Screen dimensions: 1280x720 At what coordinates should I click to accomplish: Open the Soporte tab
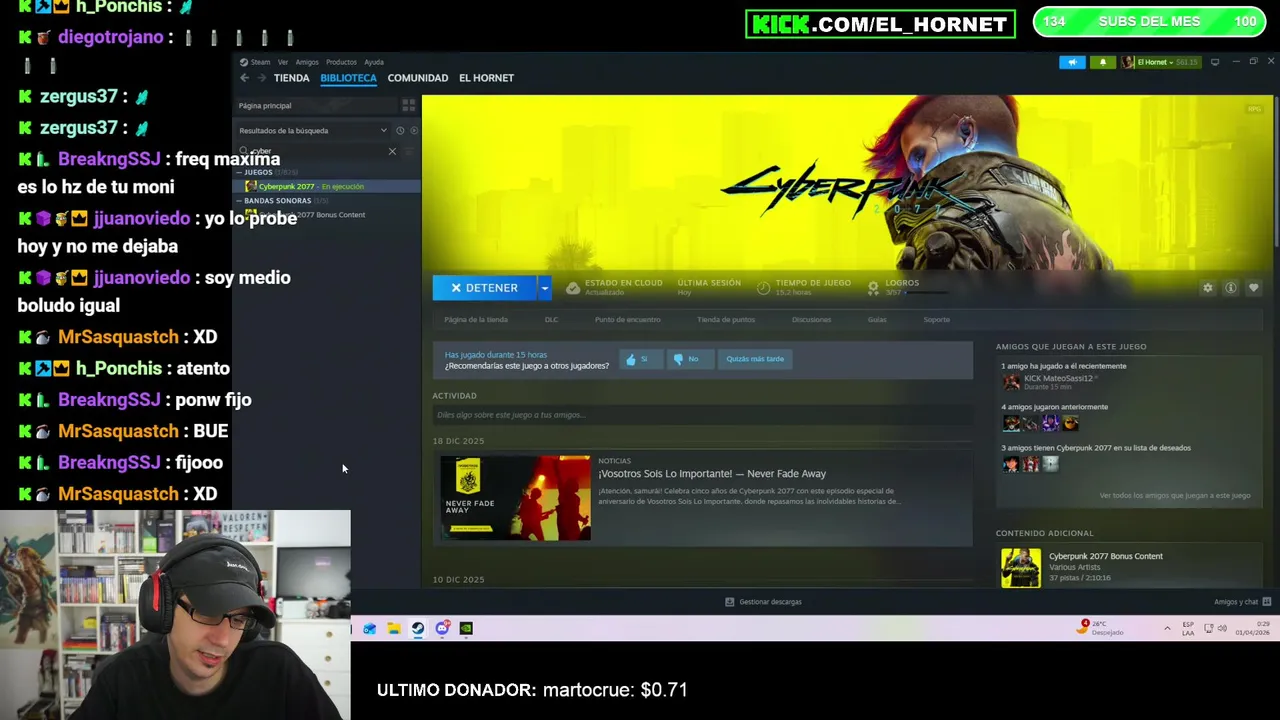click(937, 320)
